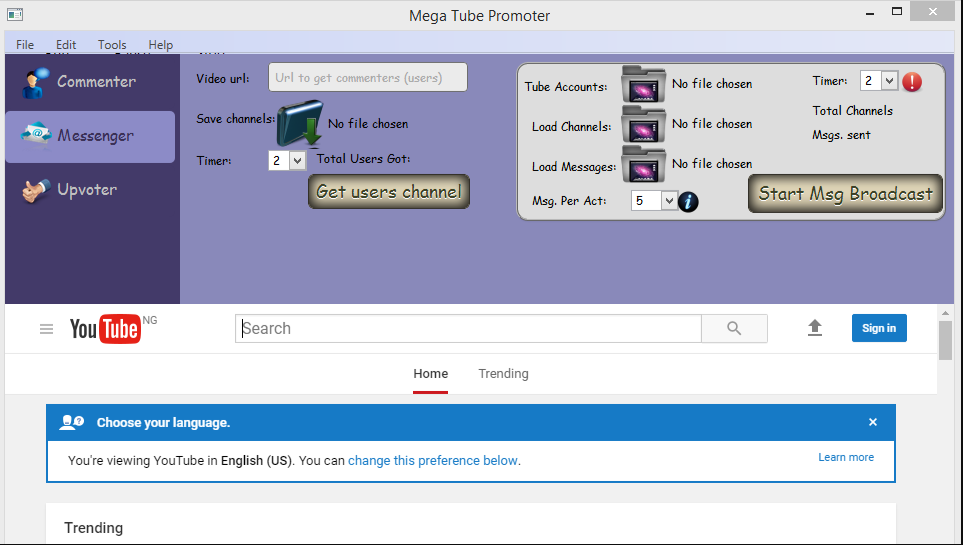963x545 pixels.
Task: Click the Upvoter handshake icon
Action: pyautogui.click(x=36, y=190)
